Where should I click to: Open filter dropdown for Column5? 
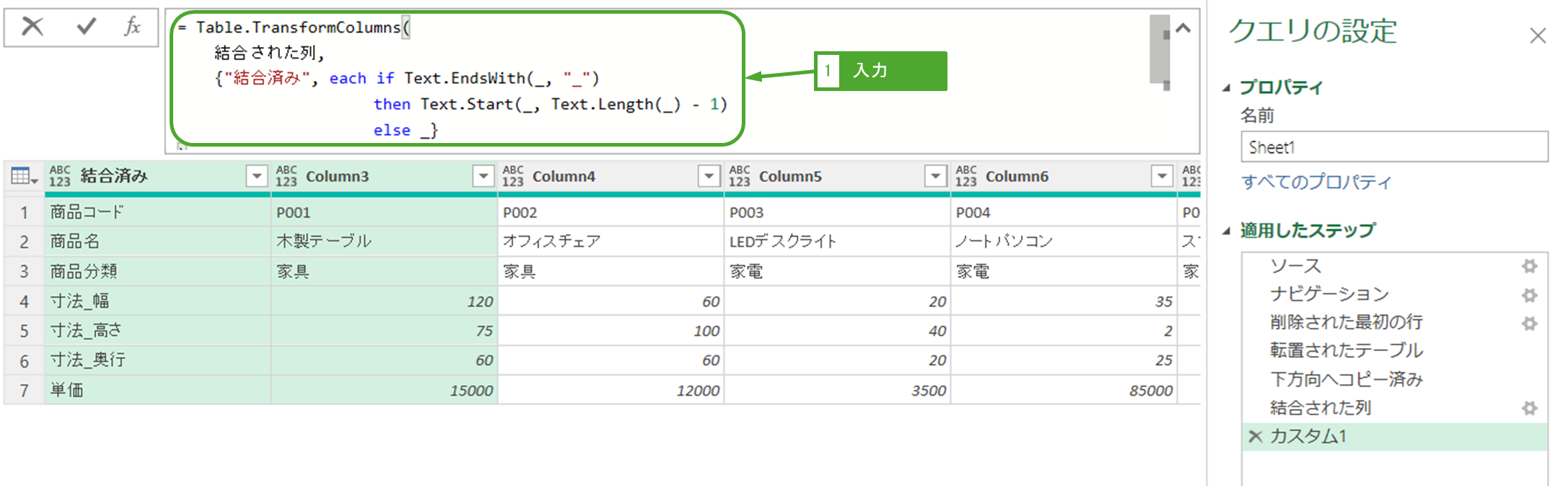click(x=935, y=176)
